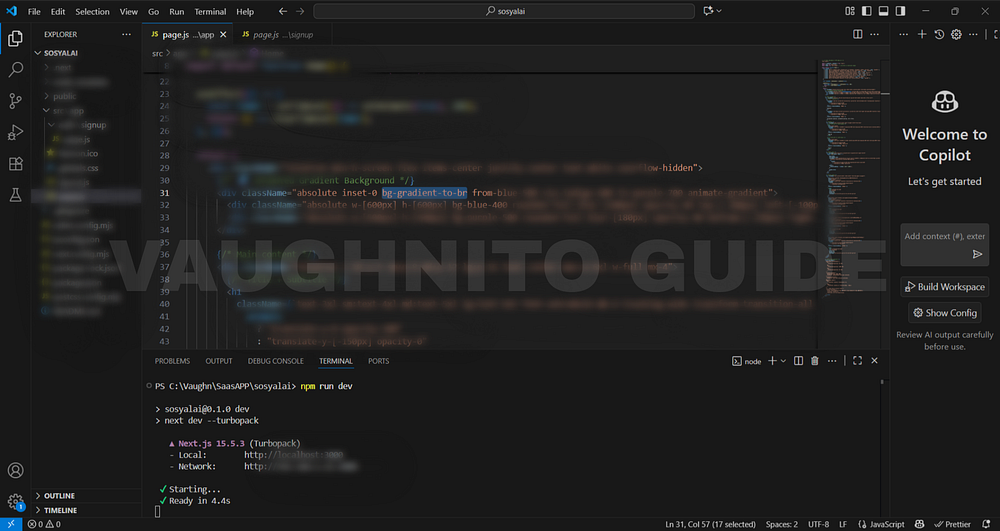Expand the public folder
The height and width of the screenshot is (531, 1000).
pyautogui.click(x=64, y=96)
